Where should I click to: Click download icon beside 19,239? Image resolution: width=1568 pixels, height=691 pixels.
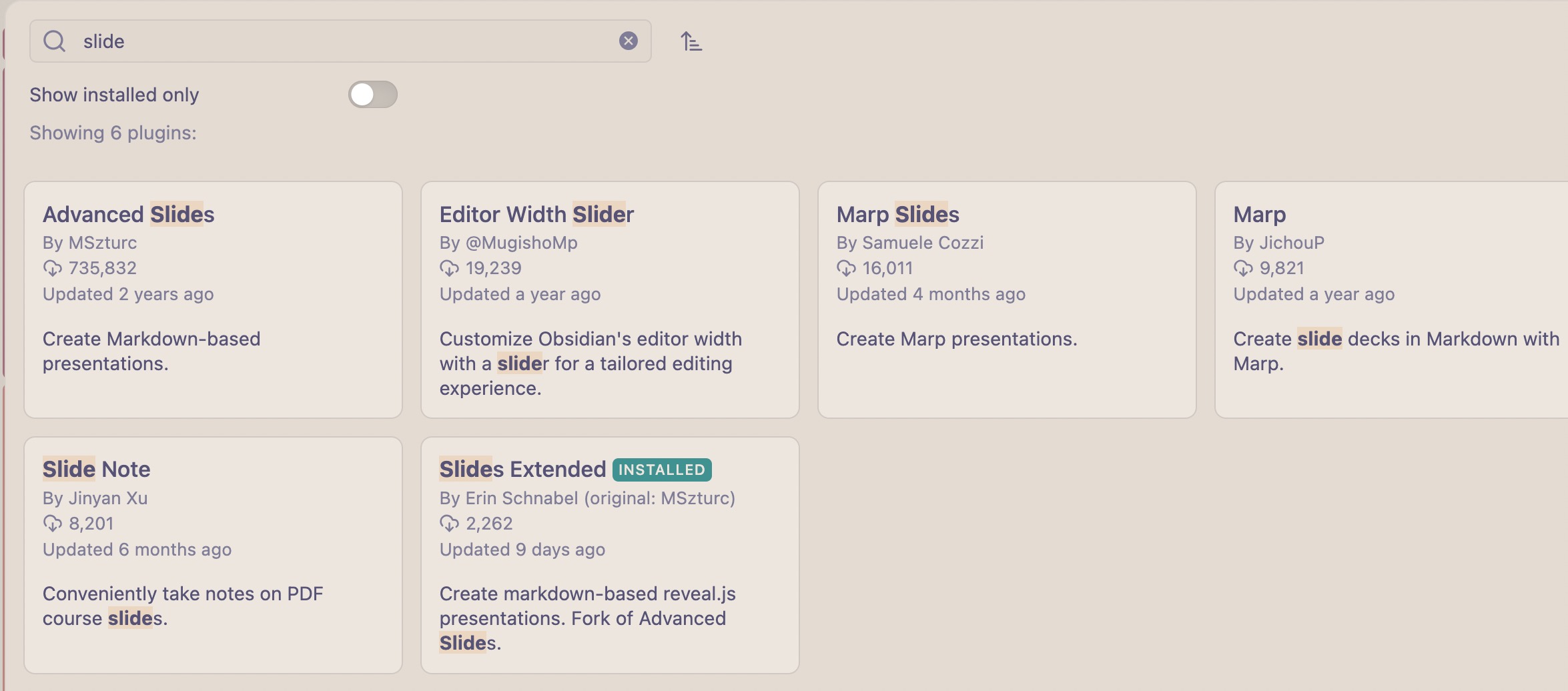tap(449, 268)
